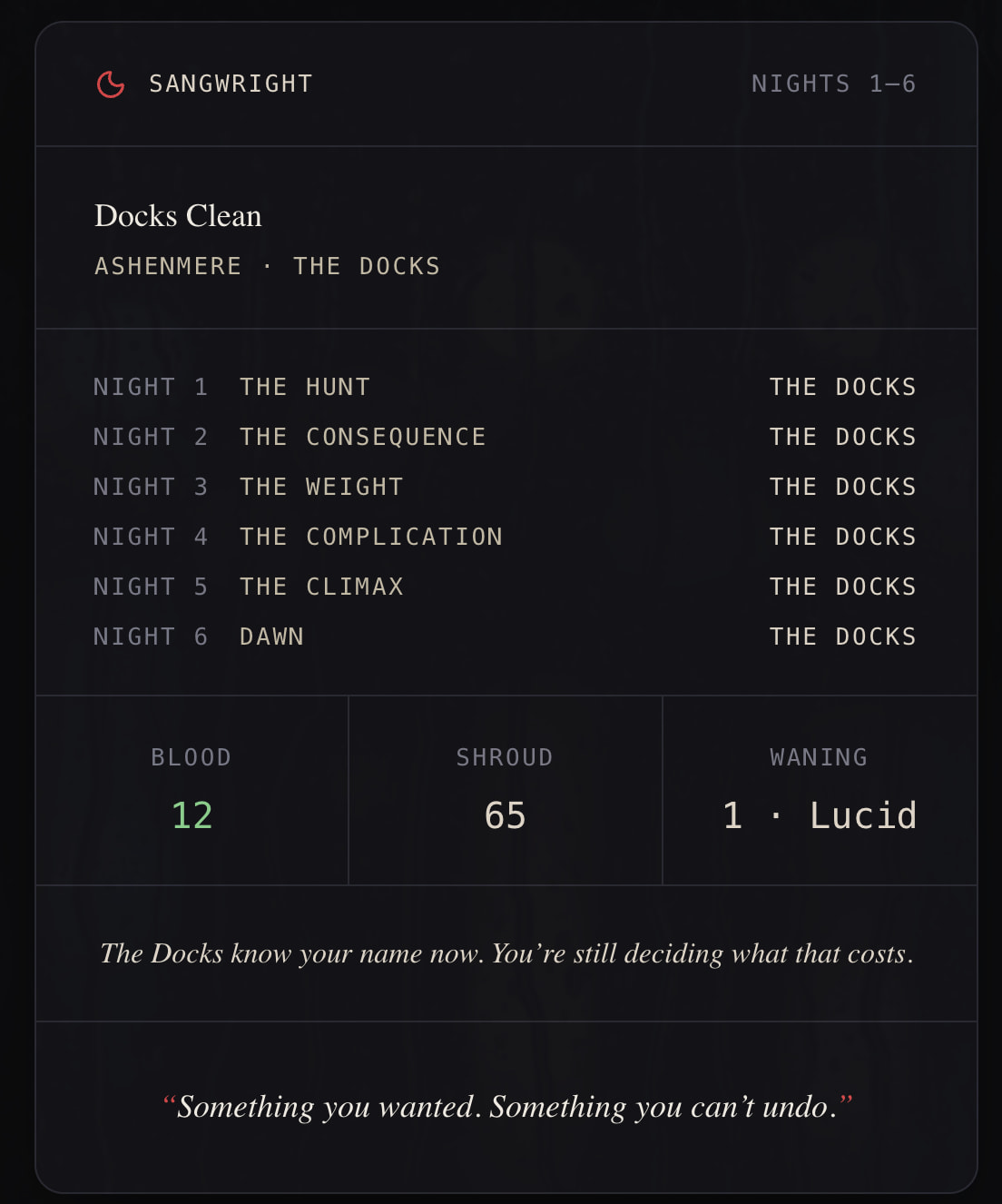This screenshot has height=1204, width=1002.
Task: Click the SHROUD stat label
Action: [505, 757]
